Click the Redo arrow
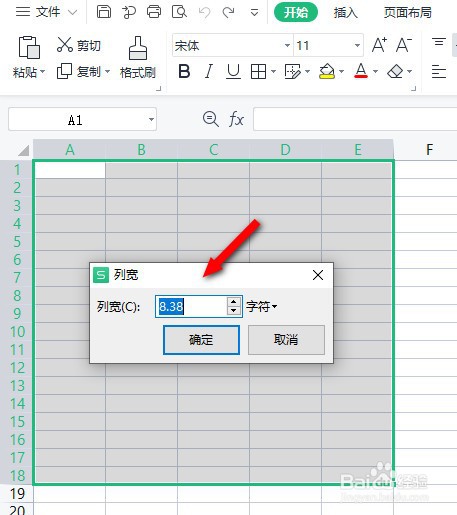The width and height of the screenshot is (457, 515). click(228, 13)
